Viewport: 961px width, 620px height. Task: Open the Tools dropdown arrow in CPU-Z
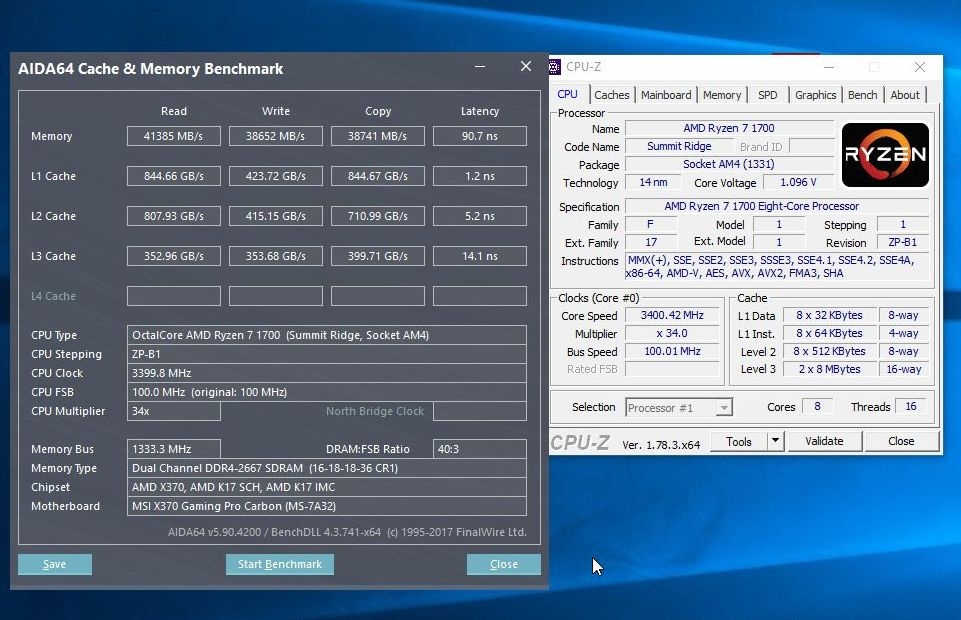point(775,440)
